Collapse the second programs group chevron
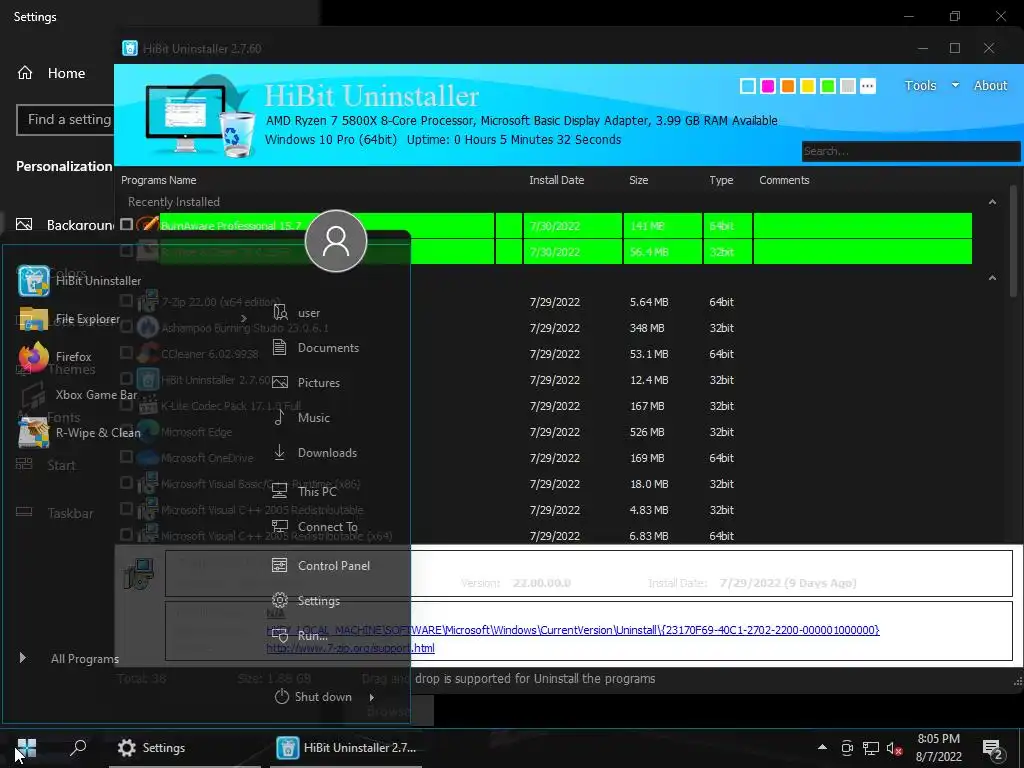1024x768 pixels. 992,278
